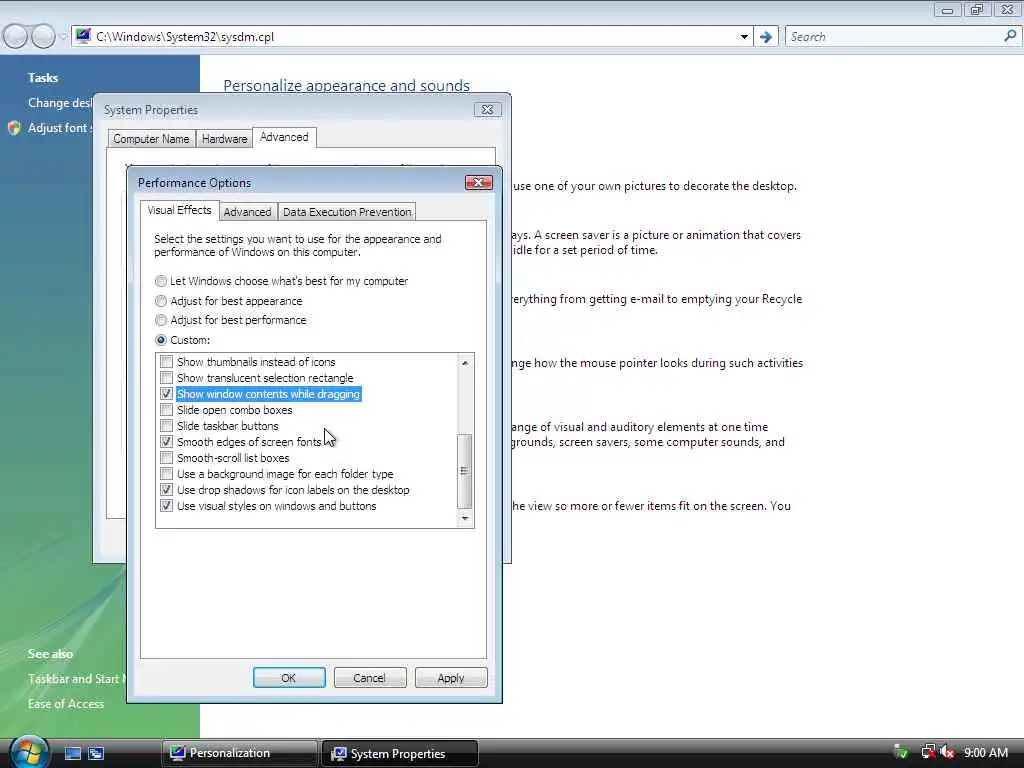Uncheck Smooth edges of screen fonts
1024x768 pixels.
167,442
